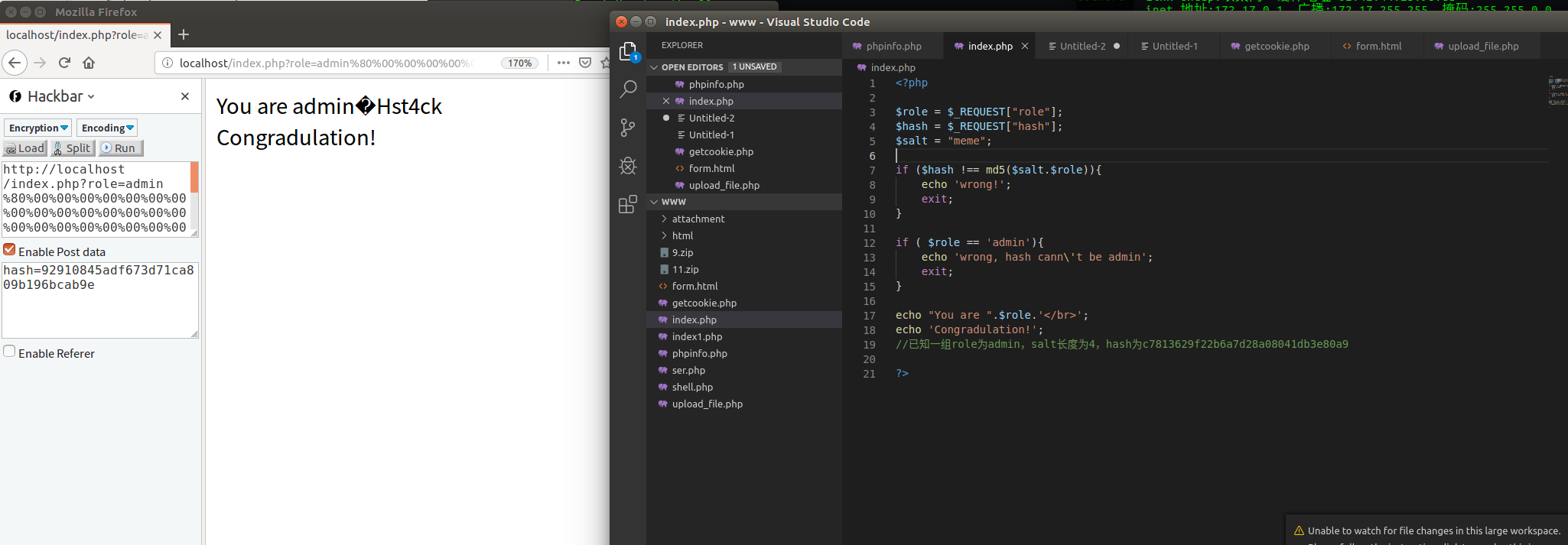This screenshot has height=545, width=1568.
Task: Expand the attachment folder
Action: pos(698,219)
